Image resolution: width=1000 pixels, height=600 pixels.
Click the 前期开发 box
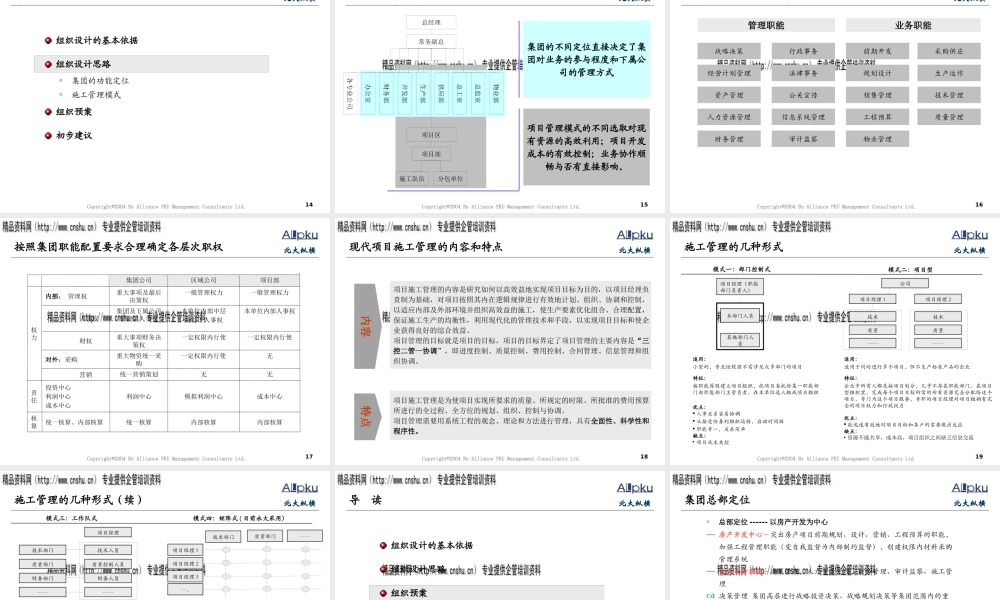pos(877,51)
